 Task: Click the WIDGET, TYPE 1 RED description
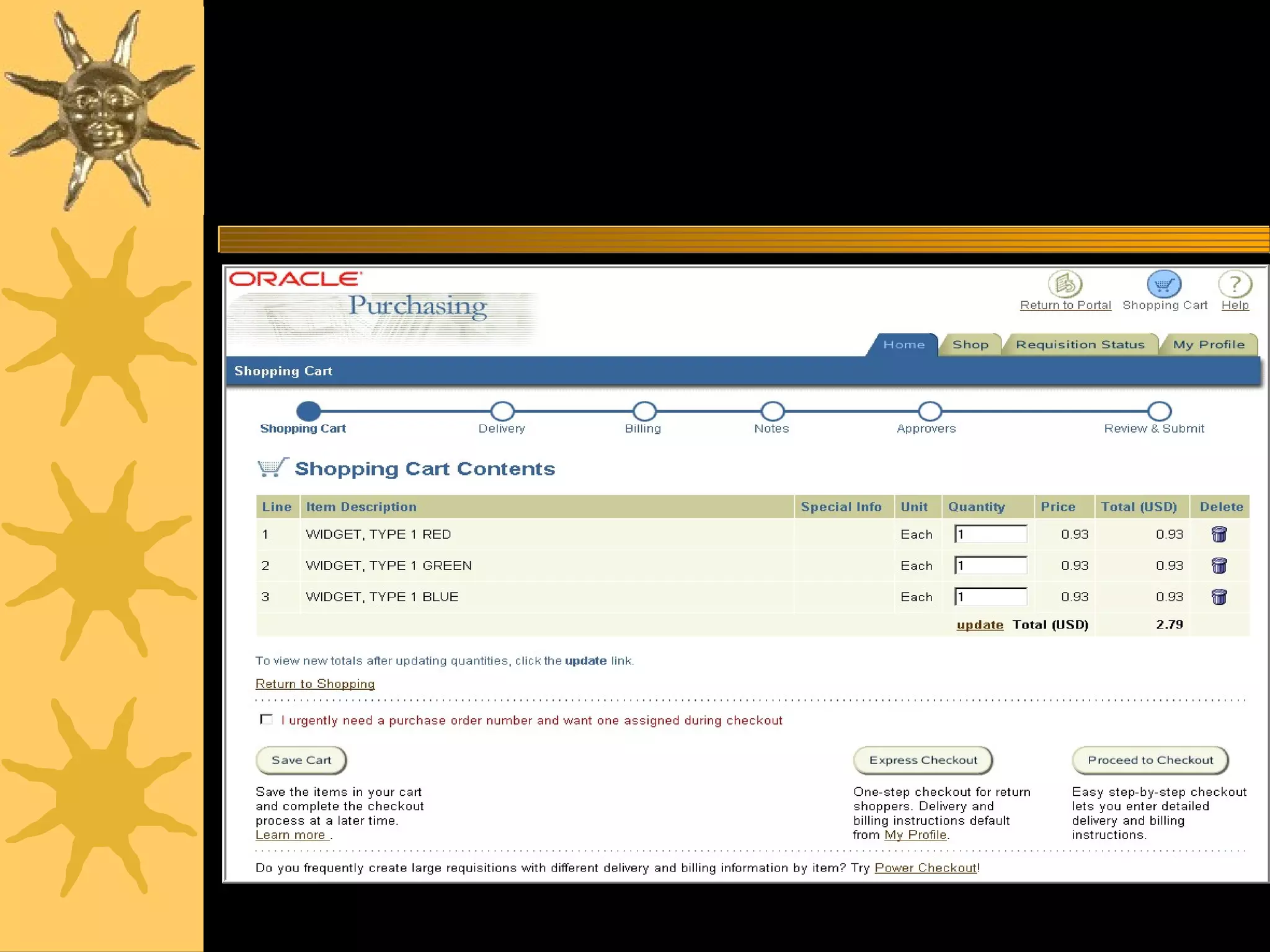point(378,534)
